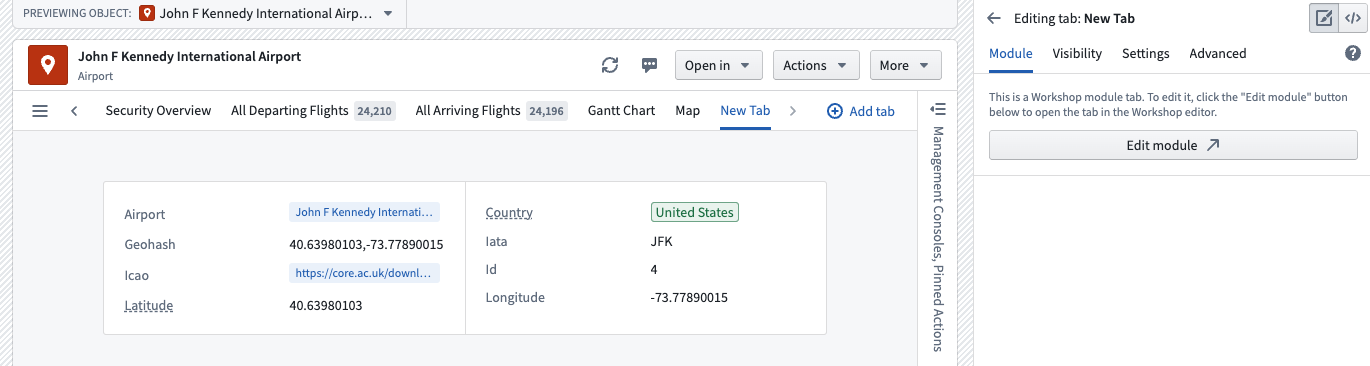Click the Iata property label
The width and height of the screenshot is (1370, 366).
click(497, 242)
